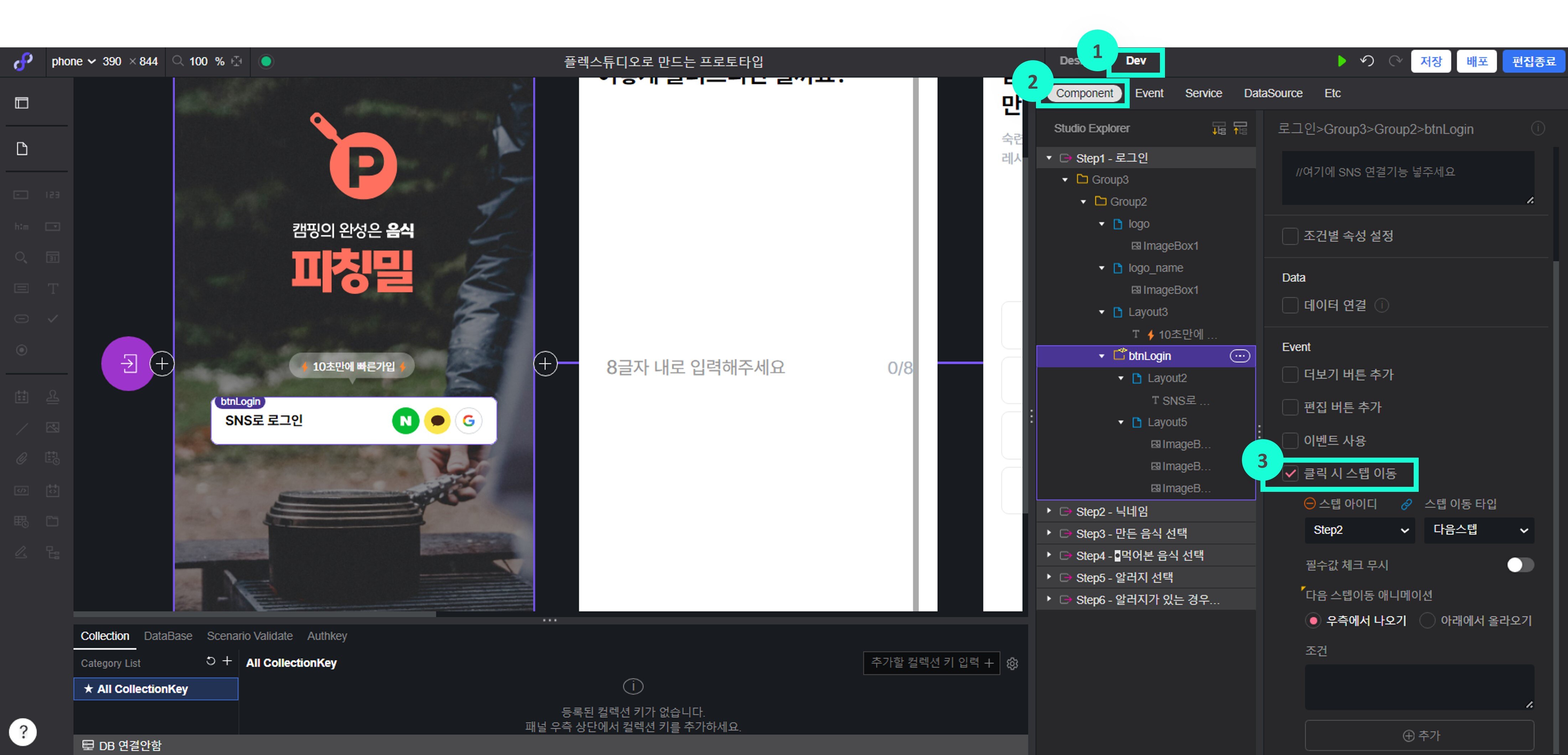Select 아래에서 올라오기 animation radio

(x=1427, y=620)
